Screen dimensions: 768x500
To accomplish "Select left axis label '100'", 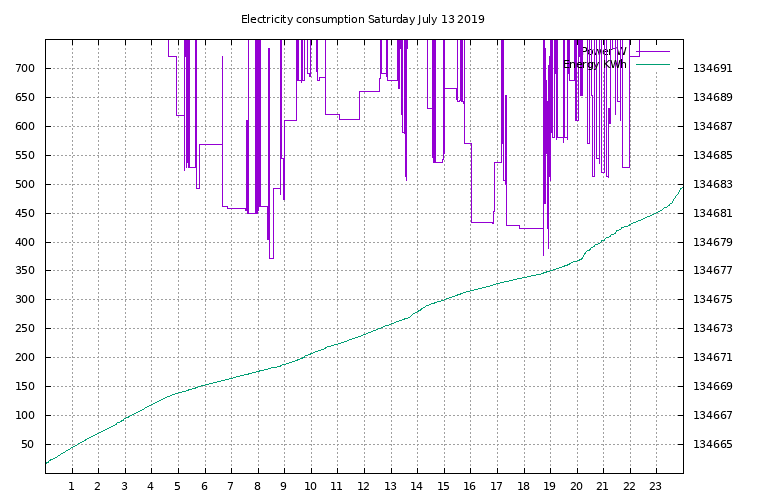I will click(25, 415).
